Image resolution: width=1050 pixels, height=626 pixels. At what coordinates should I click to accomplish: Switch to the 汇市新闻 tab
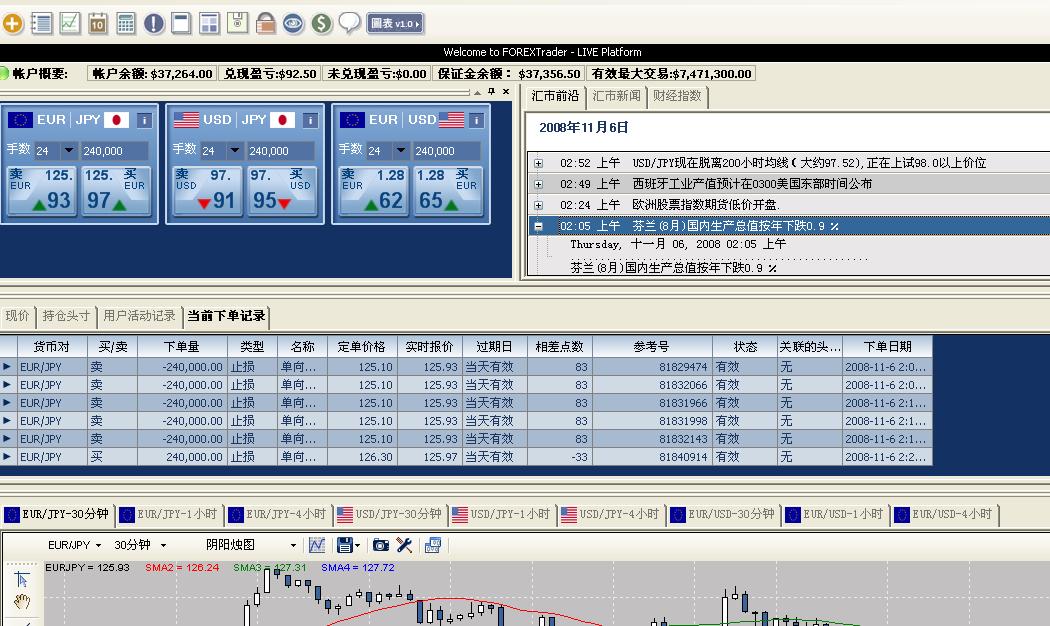[617, 96]
